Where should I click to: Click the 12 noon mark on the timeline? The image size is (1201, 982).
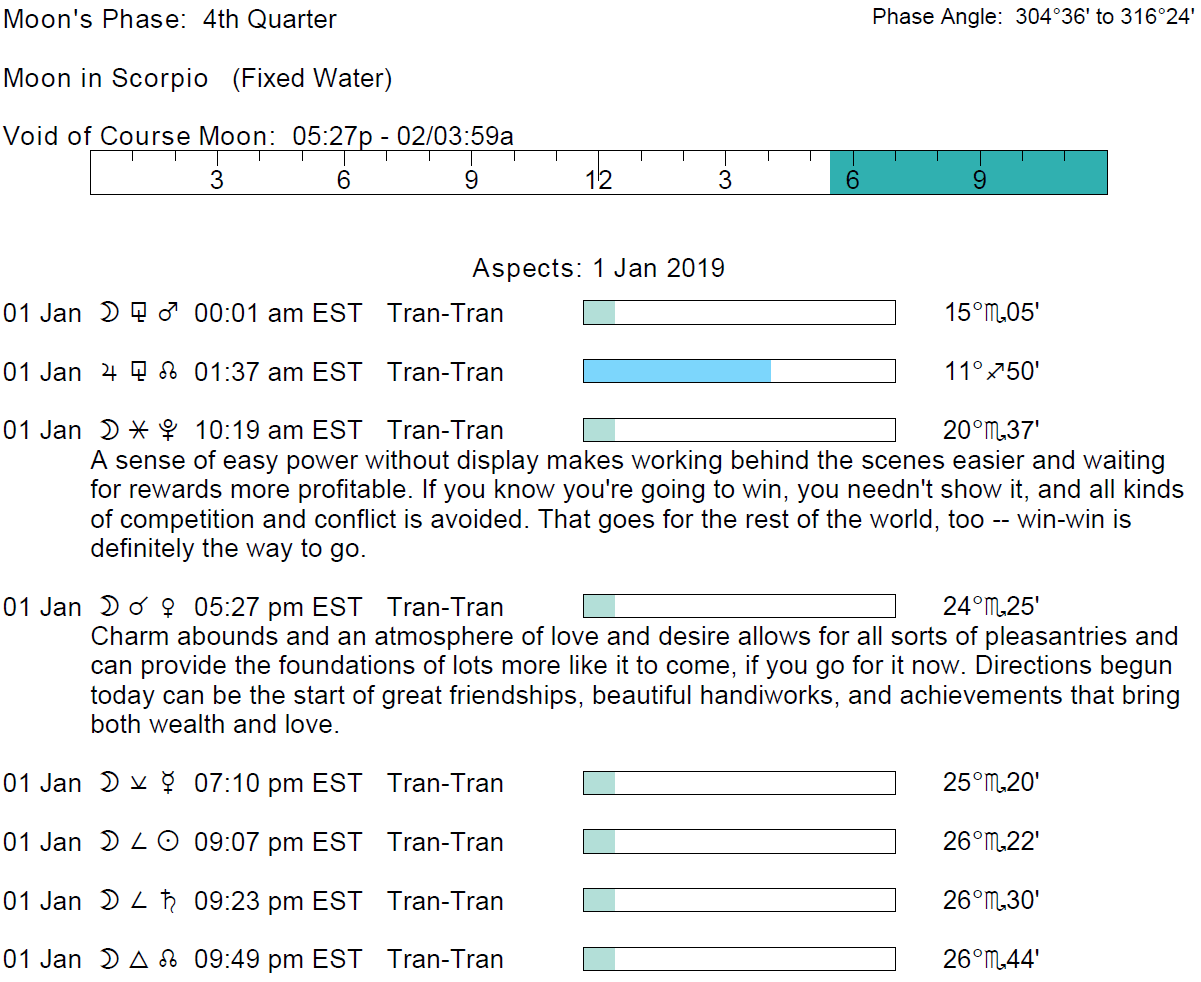click(x=598, y=180)
